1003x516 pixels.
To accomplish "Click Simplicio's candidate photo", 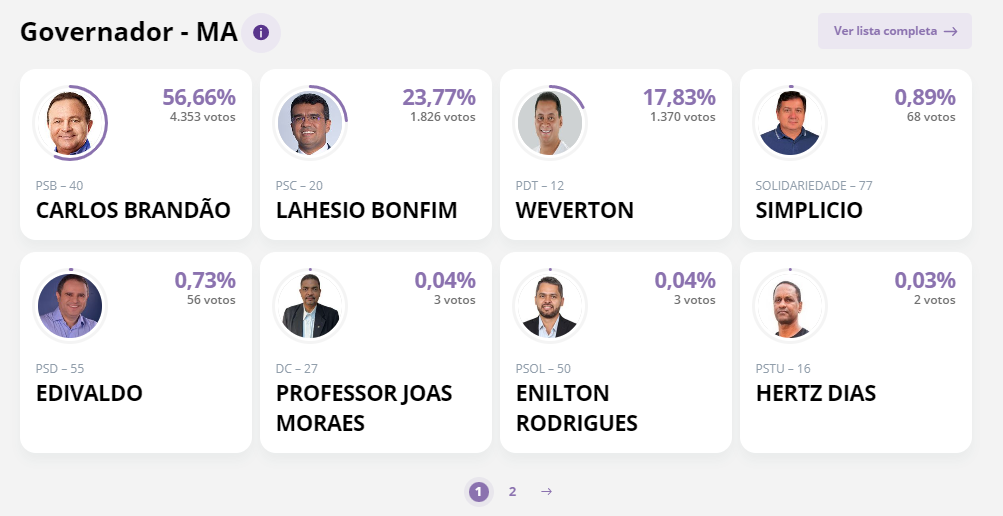I will (x=790, y=123).
